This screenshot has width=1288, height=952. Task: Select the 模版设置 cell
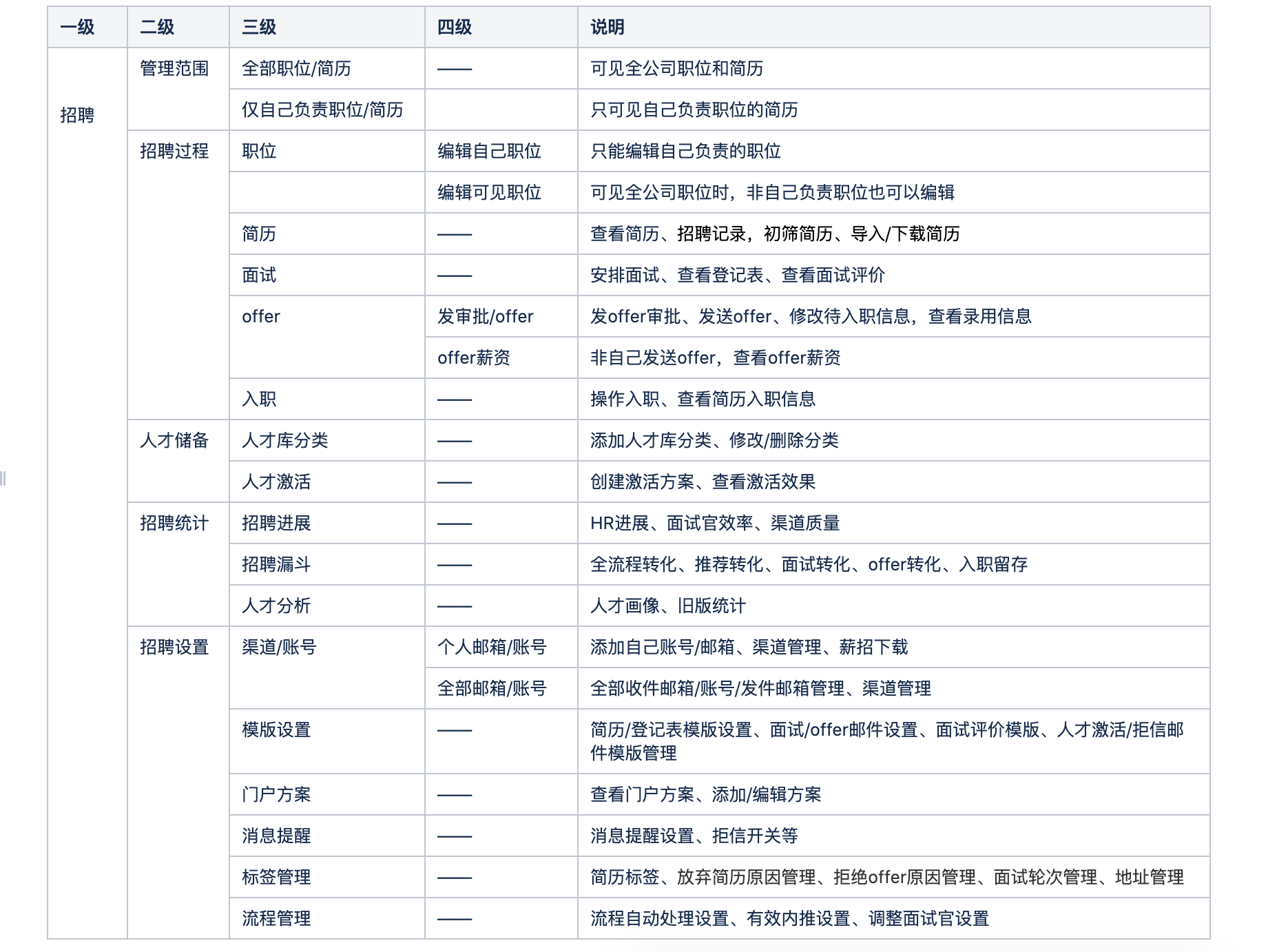coord(327,741)
